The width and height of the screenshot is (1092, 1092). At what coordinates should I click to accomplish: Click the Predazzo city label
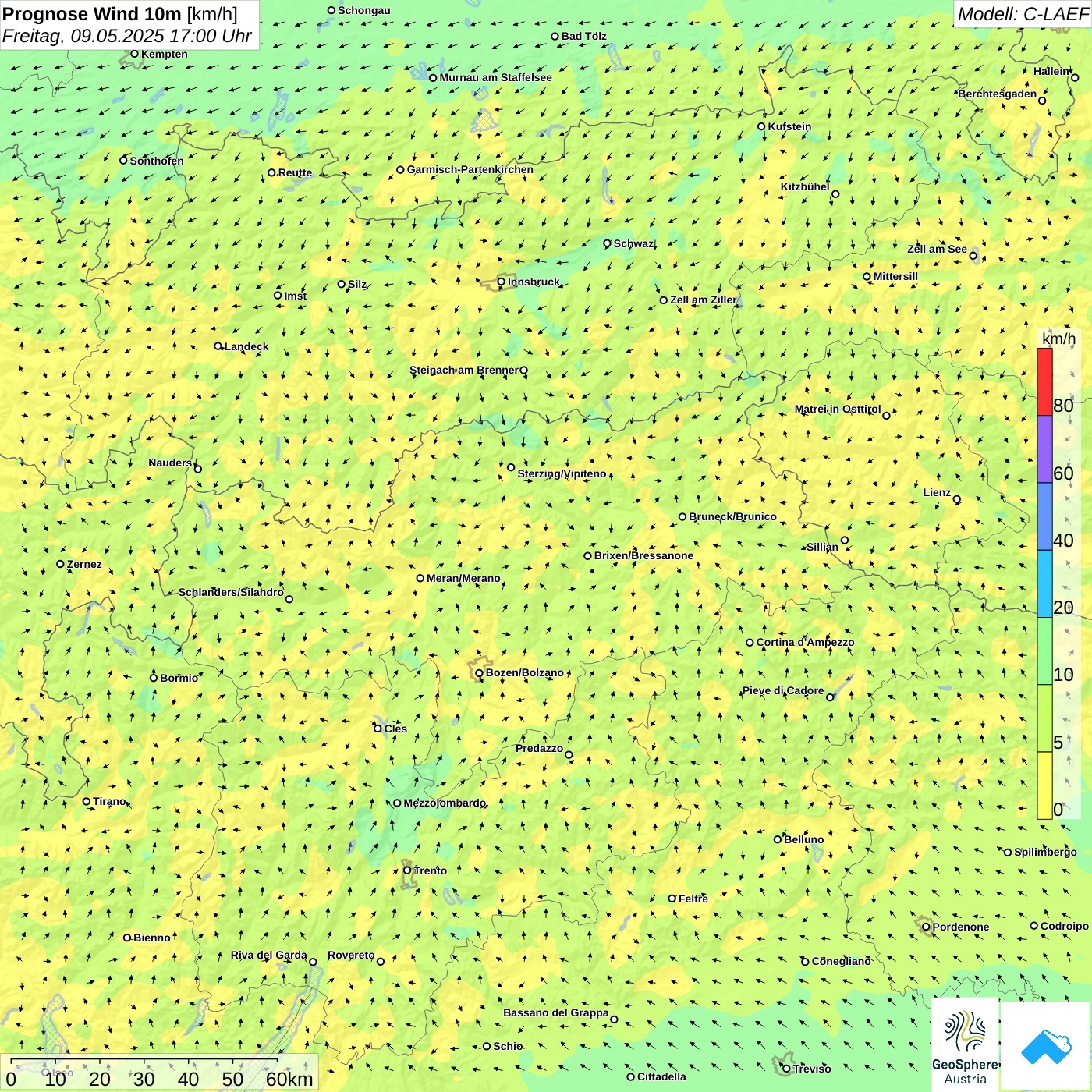click(x=539, y=748)
